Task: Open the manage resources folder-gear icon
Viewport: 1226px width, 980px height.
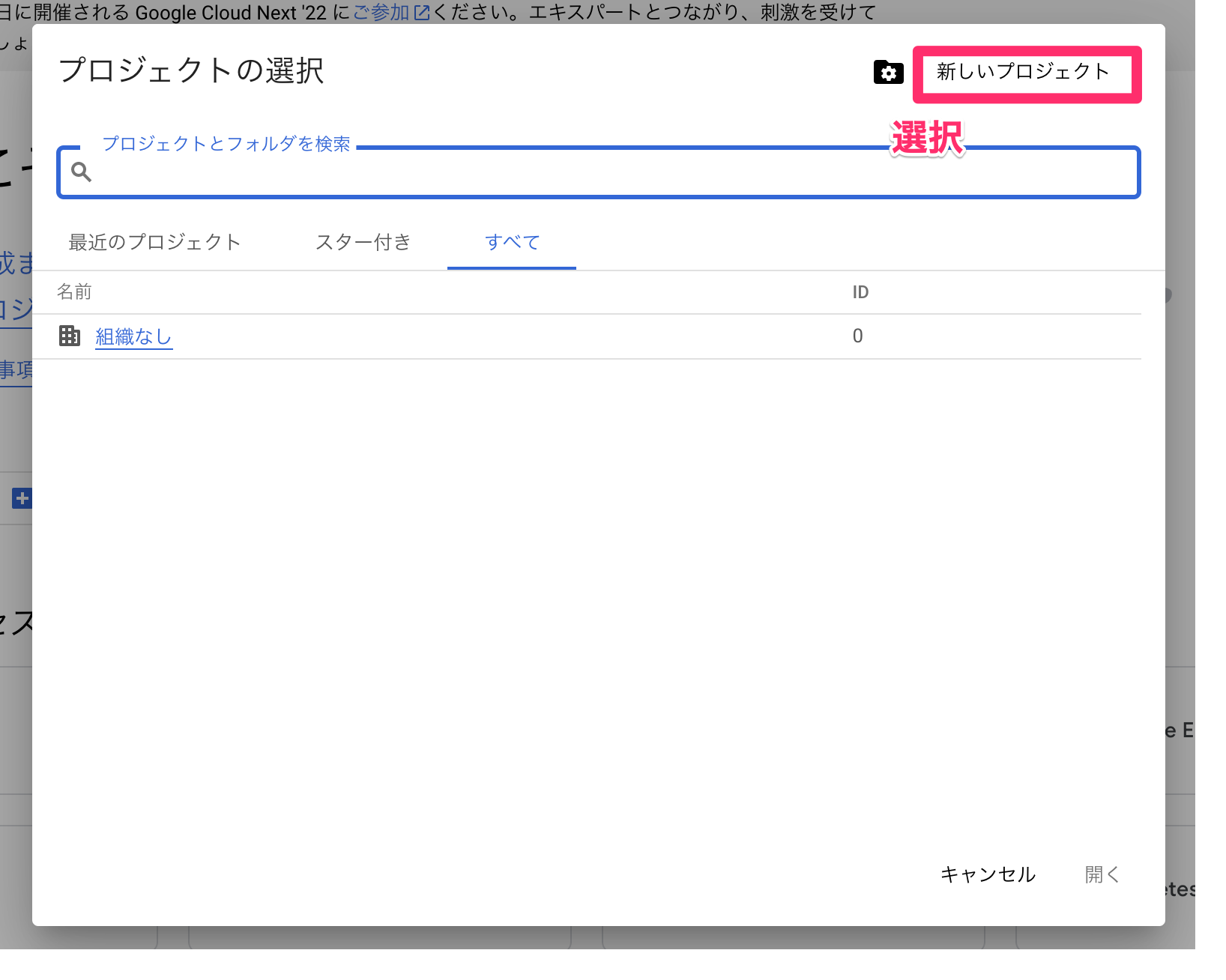Action: click(888, 73)
